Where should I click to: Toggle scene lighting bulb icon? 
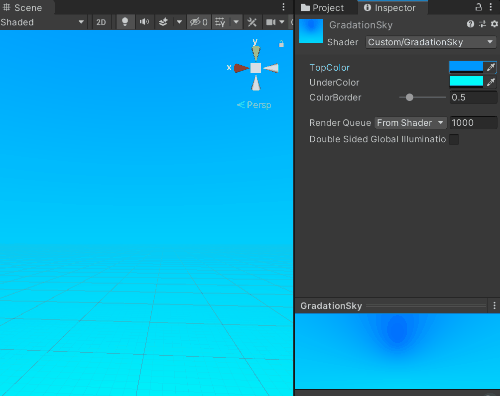click(125, 22)
